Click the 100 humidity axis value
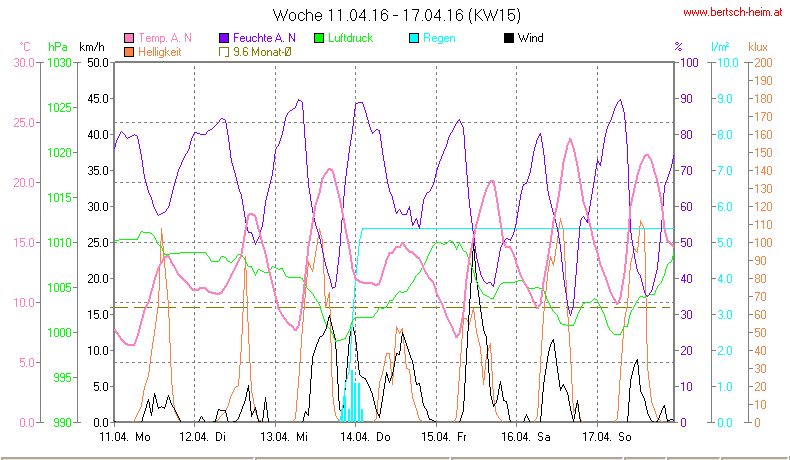This screenshot has height=460, width=790. [x=689, y=63]
